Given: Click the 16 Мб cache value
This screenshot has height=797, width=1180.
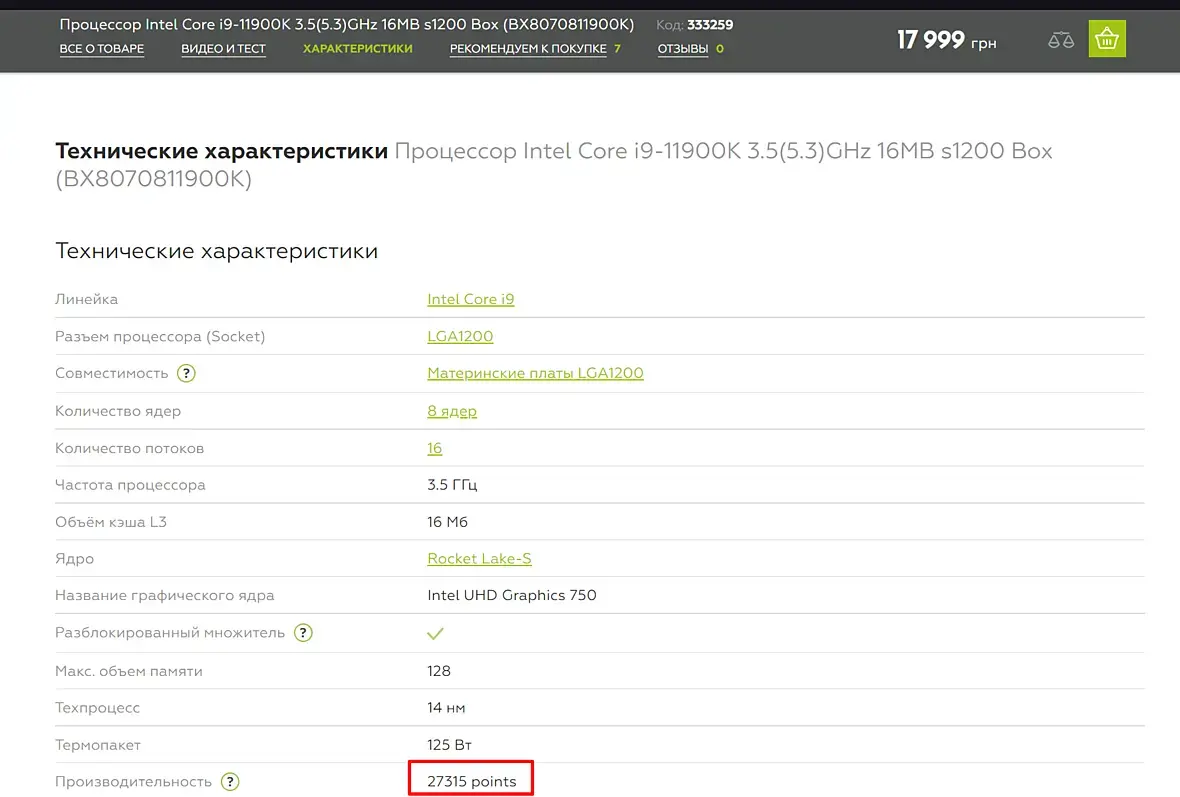Looking at the screenshot, I should (447, 522).
